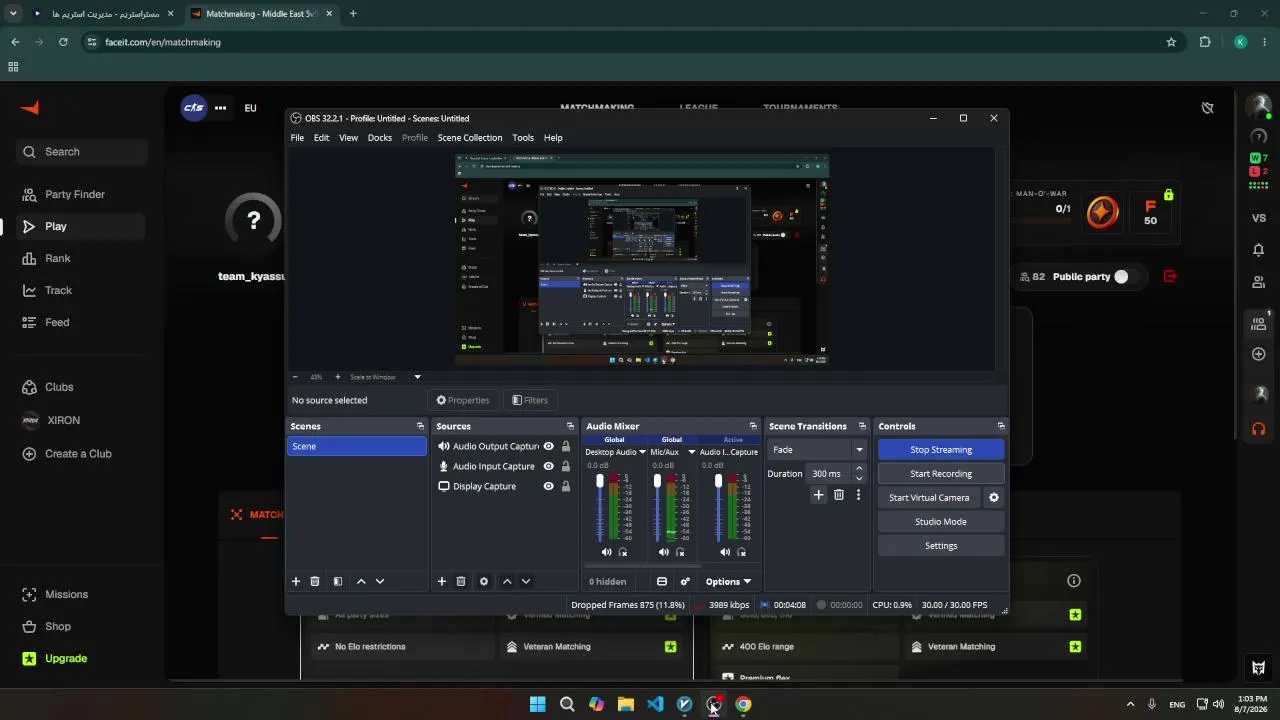
Task: Open FACEIT notifications bell
Action: [x=1259, y=250]
